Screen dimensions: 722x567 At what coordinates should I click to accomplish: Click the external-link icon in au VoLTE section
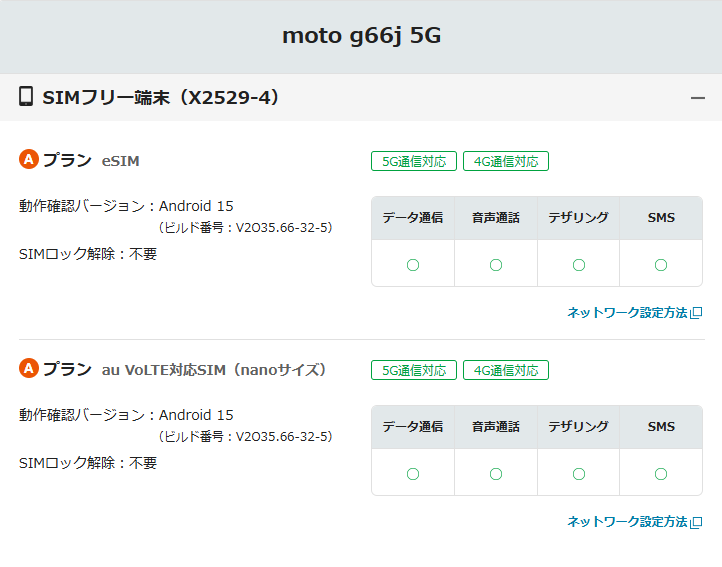coord(697,522)
